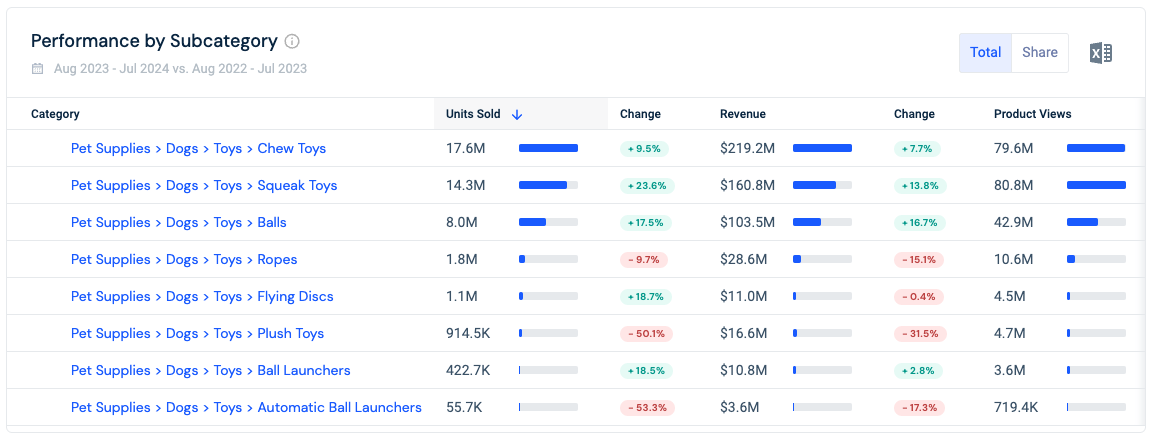This screenshot has width=1154, height=439.
Task: Click the calendar icon next to date range
Action: click(x=38, y=69)
